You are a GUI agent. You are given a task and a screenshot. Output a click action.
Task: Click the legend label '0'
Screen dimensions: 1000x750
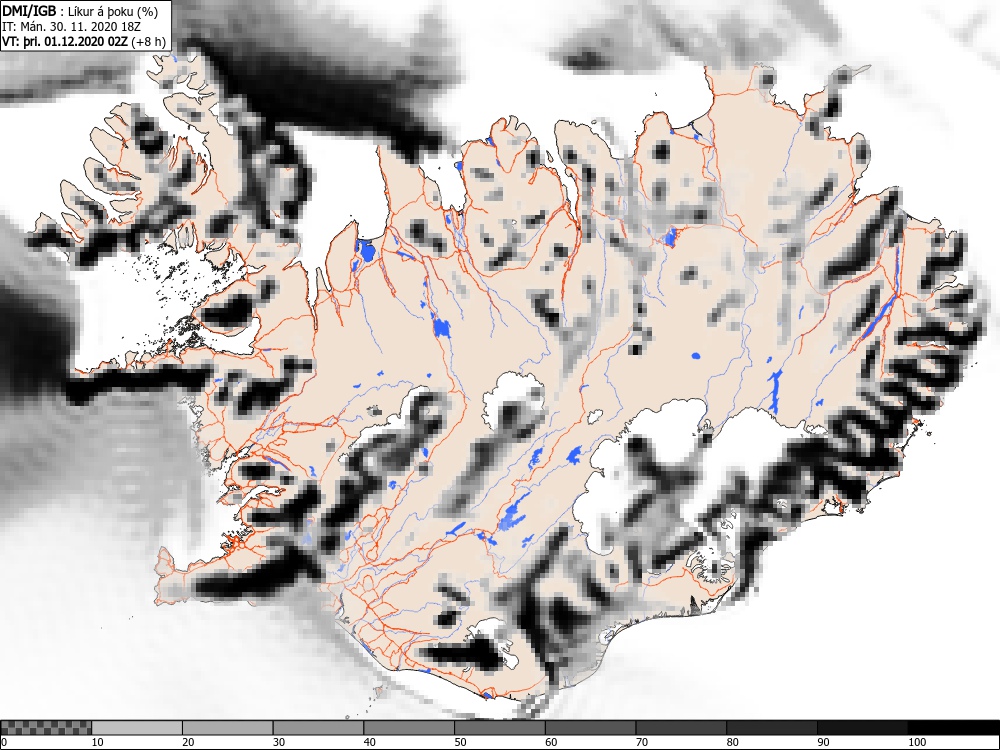point(4,742)
